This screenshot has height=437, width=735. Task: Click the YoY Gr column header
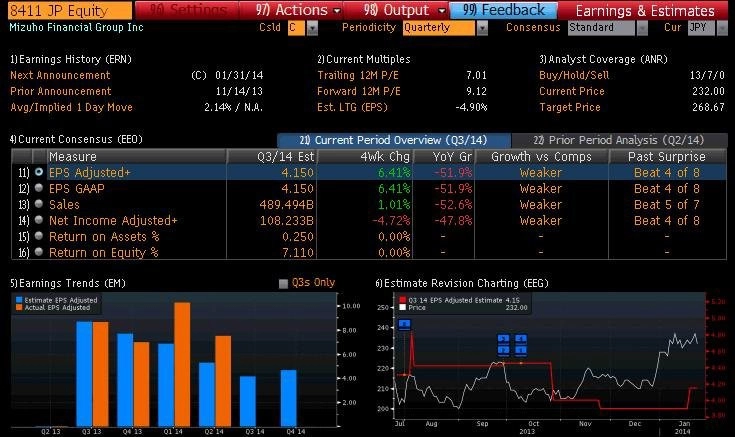443,157
